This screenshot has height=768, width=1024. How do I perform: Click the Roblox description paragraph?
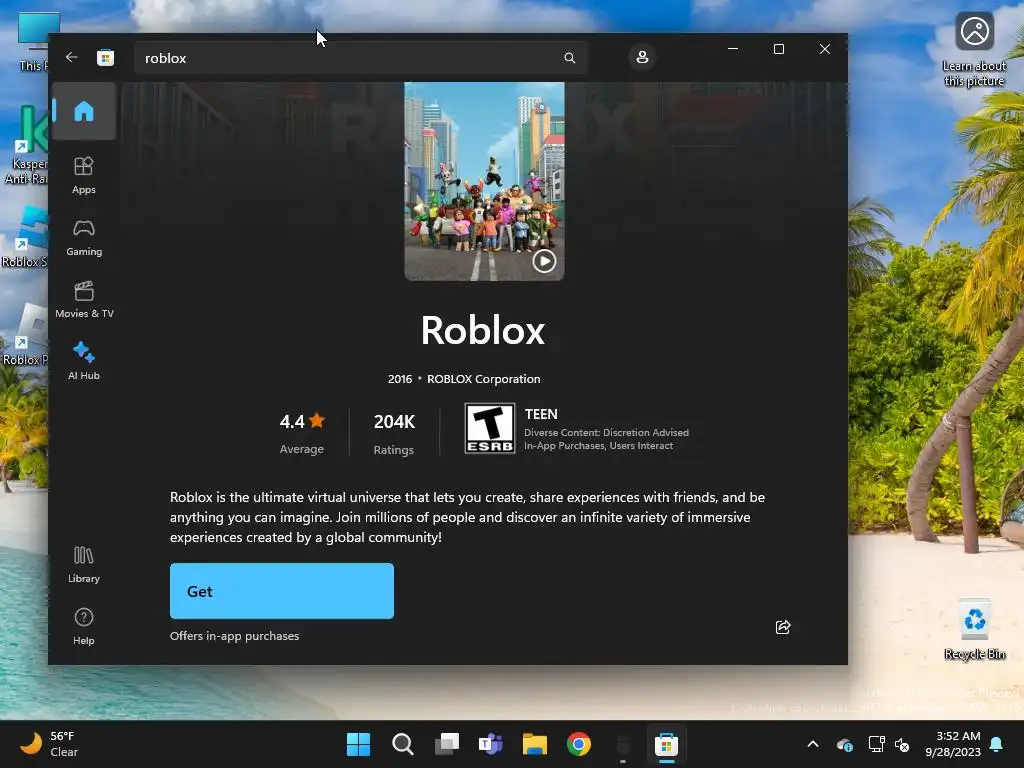click(468, 517)
